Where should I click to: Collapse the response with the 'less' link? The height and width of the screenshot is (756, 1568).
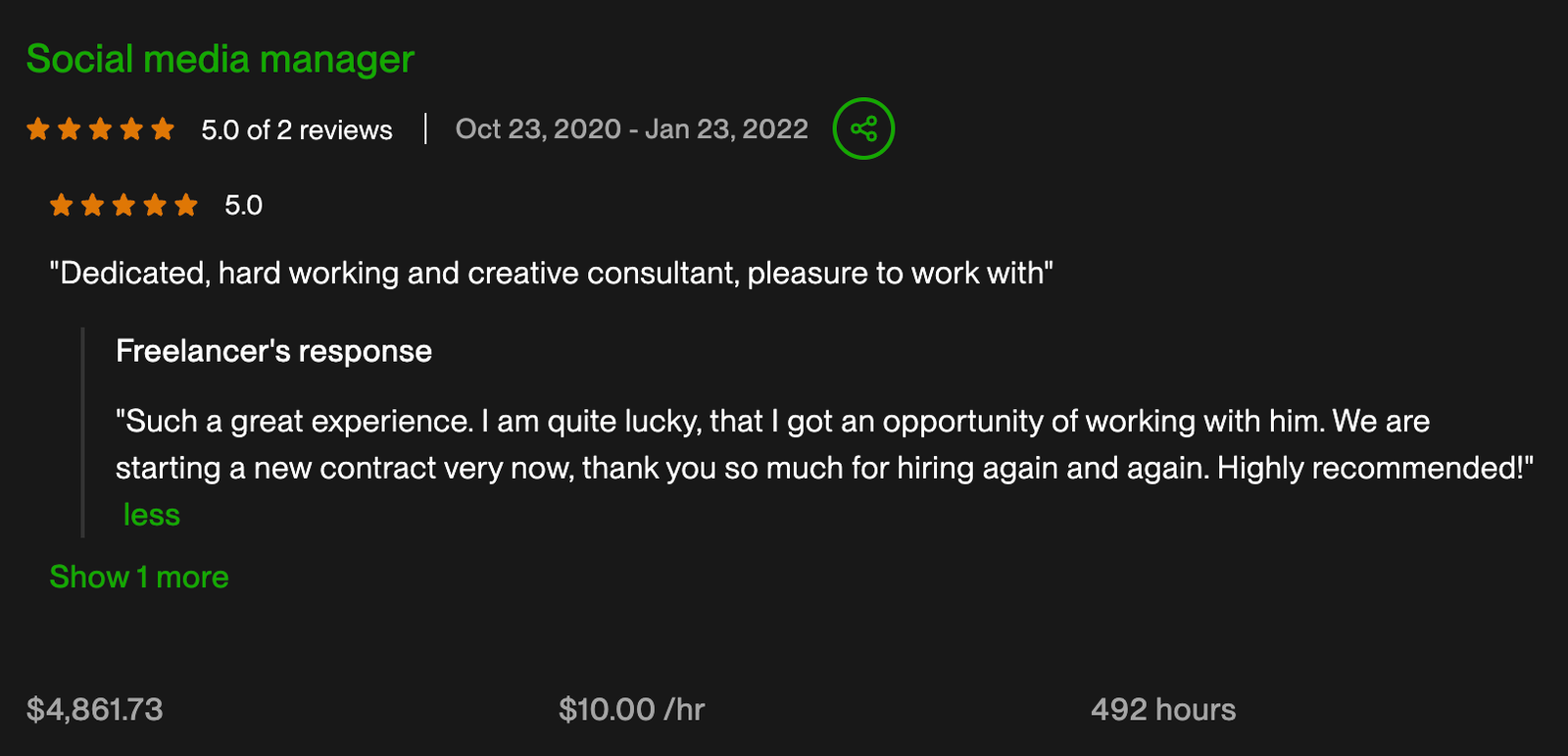point(152,515)
